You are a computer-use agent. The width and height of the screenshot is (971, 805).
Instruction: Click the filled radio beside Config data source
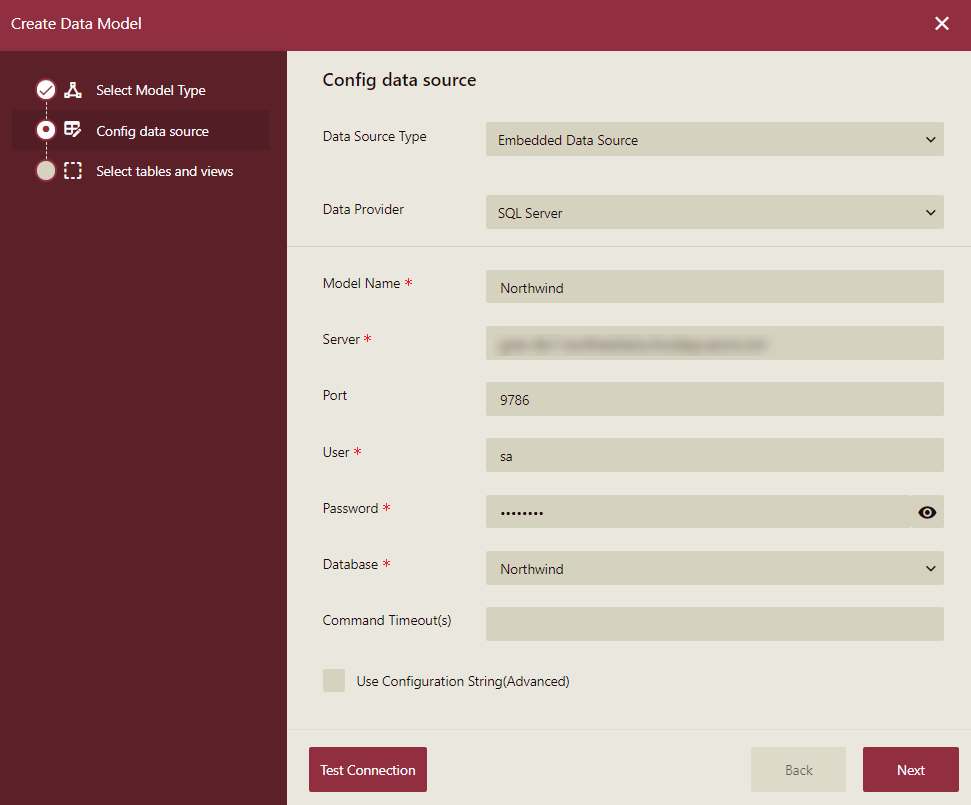click(46, 130)
